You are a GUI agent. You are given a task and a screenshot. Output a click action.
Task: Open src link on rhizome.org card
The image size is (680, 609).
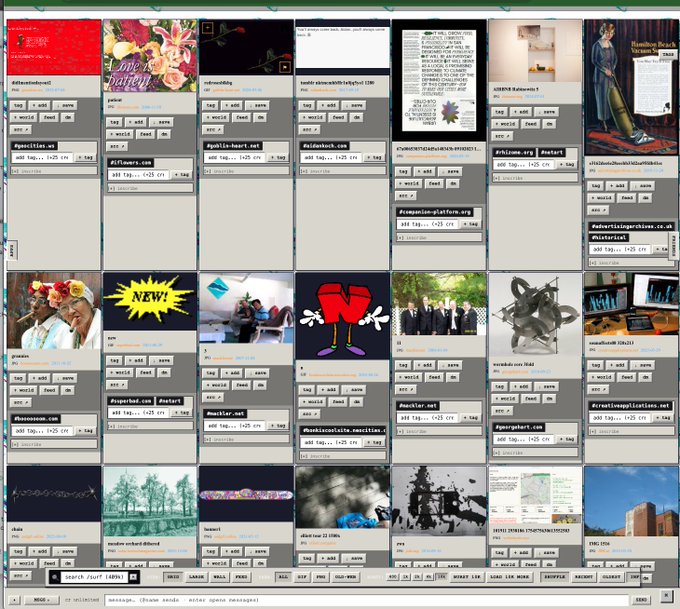point(501,136)
